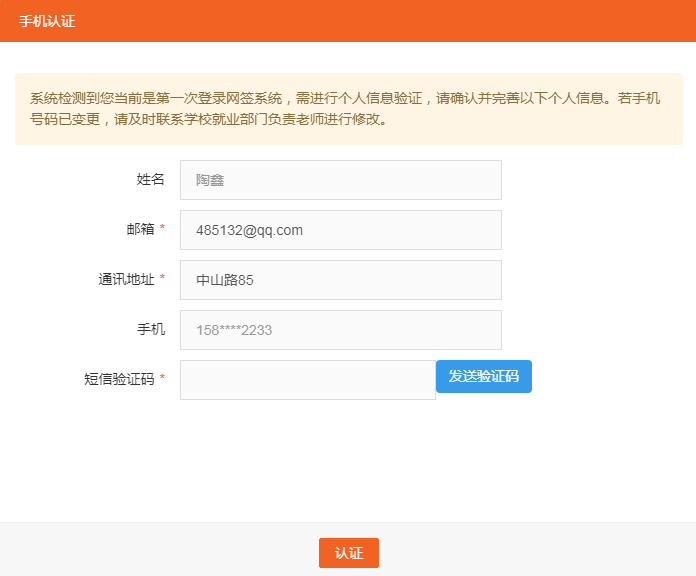Click the red asterisk beside 邮箱
The image size is (696, 576).
point(162,227)
